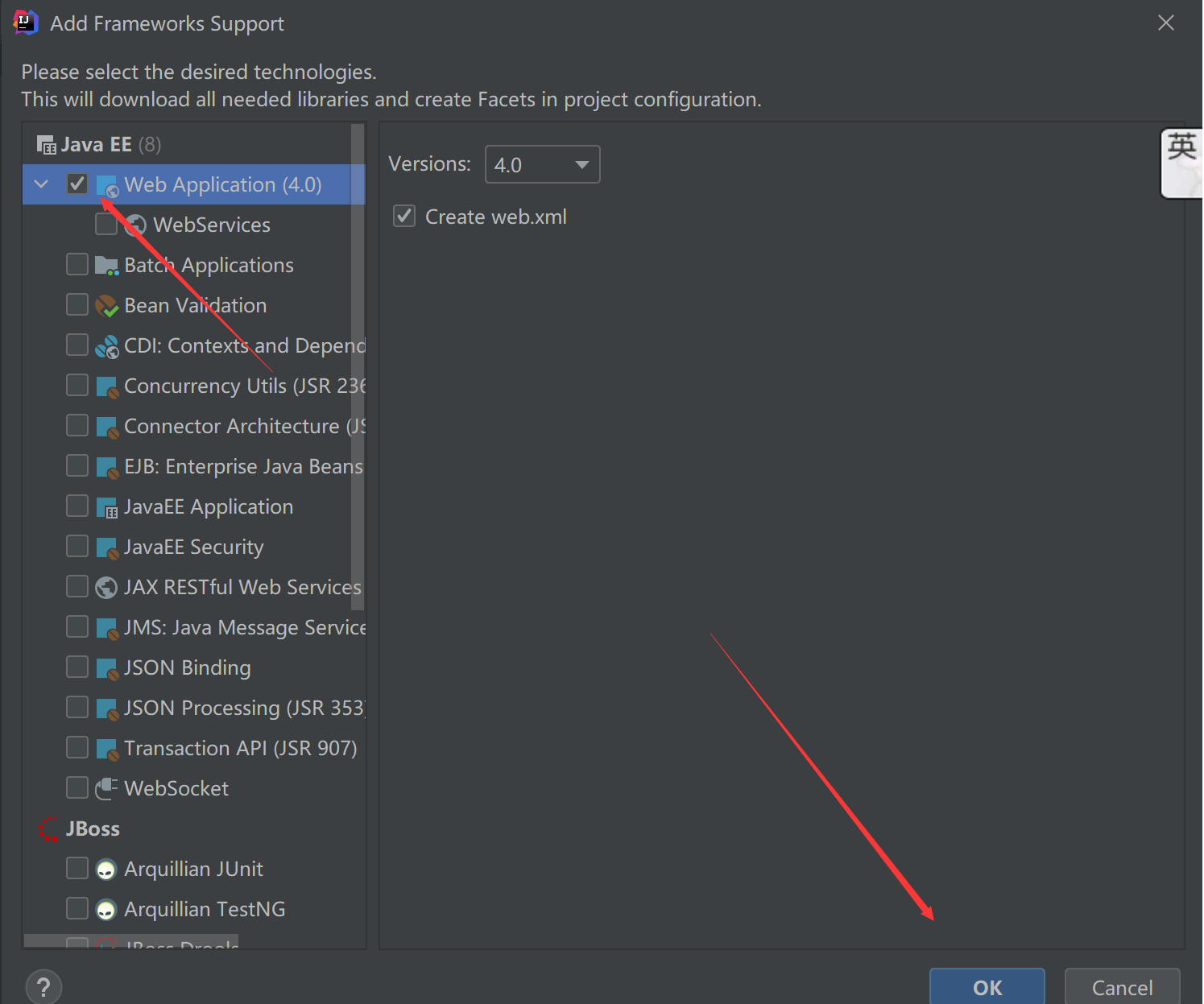Click the WebServices globe icon
Screen dimensions: 1204x1004
[x=135, y=225]
